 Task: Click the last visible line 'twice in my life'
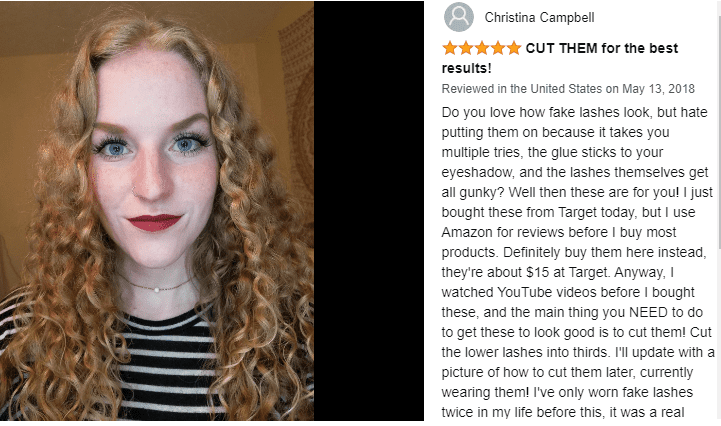(563, 412)
